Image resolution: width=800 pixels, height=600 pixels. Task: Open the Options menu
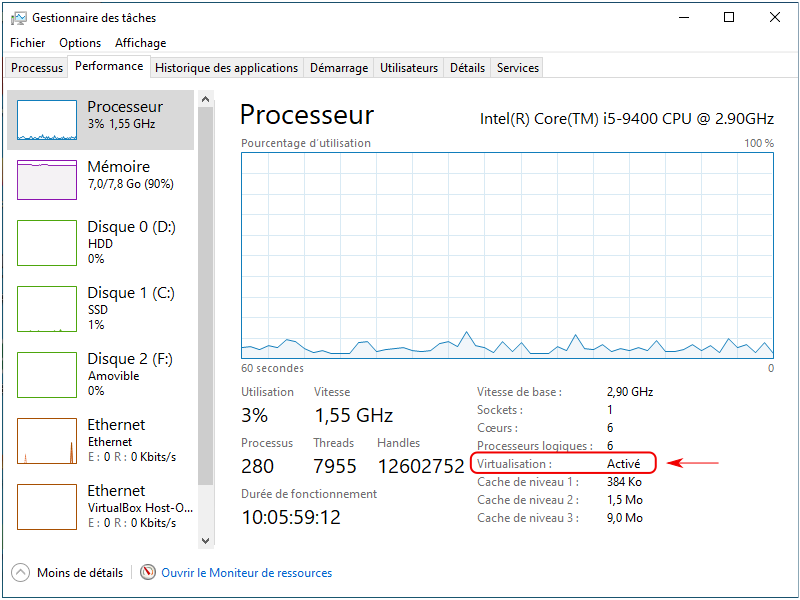[x=80, y=43]
